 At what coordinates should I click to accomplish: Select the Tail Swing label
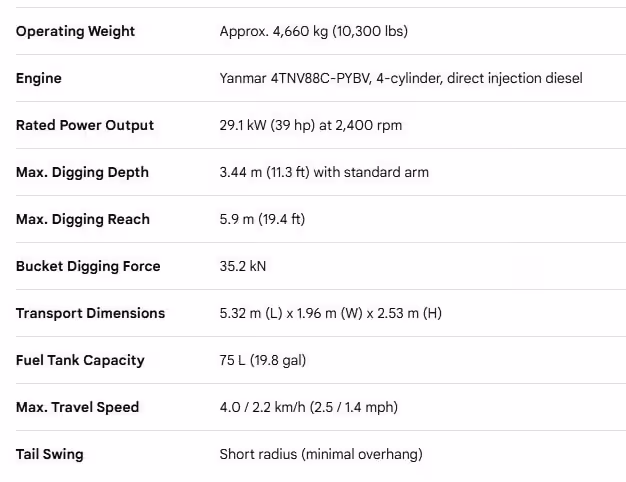click(50, 454)
